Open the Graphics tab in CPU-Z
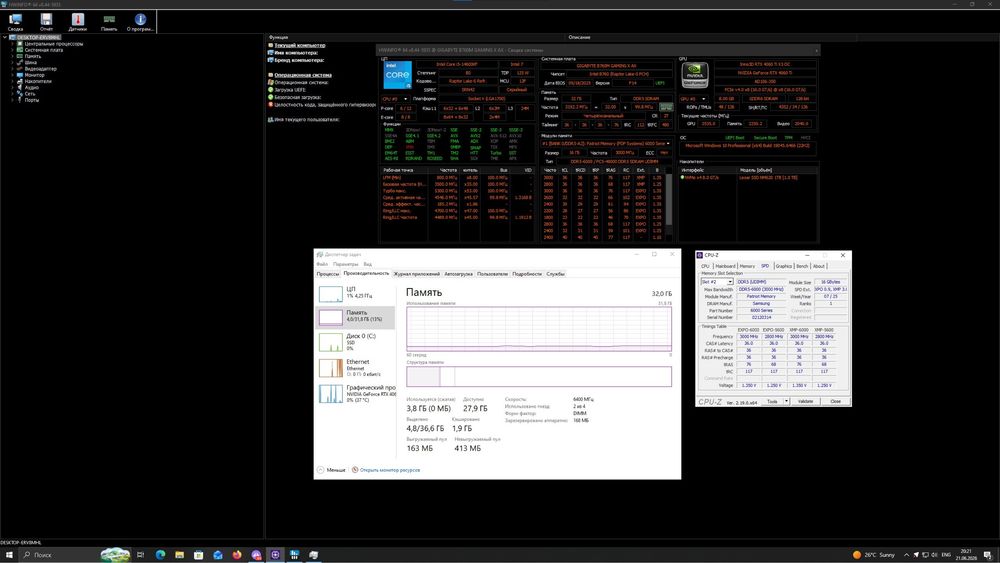Screen dimensions: 1000x563 pos(784,266)
